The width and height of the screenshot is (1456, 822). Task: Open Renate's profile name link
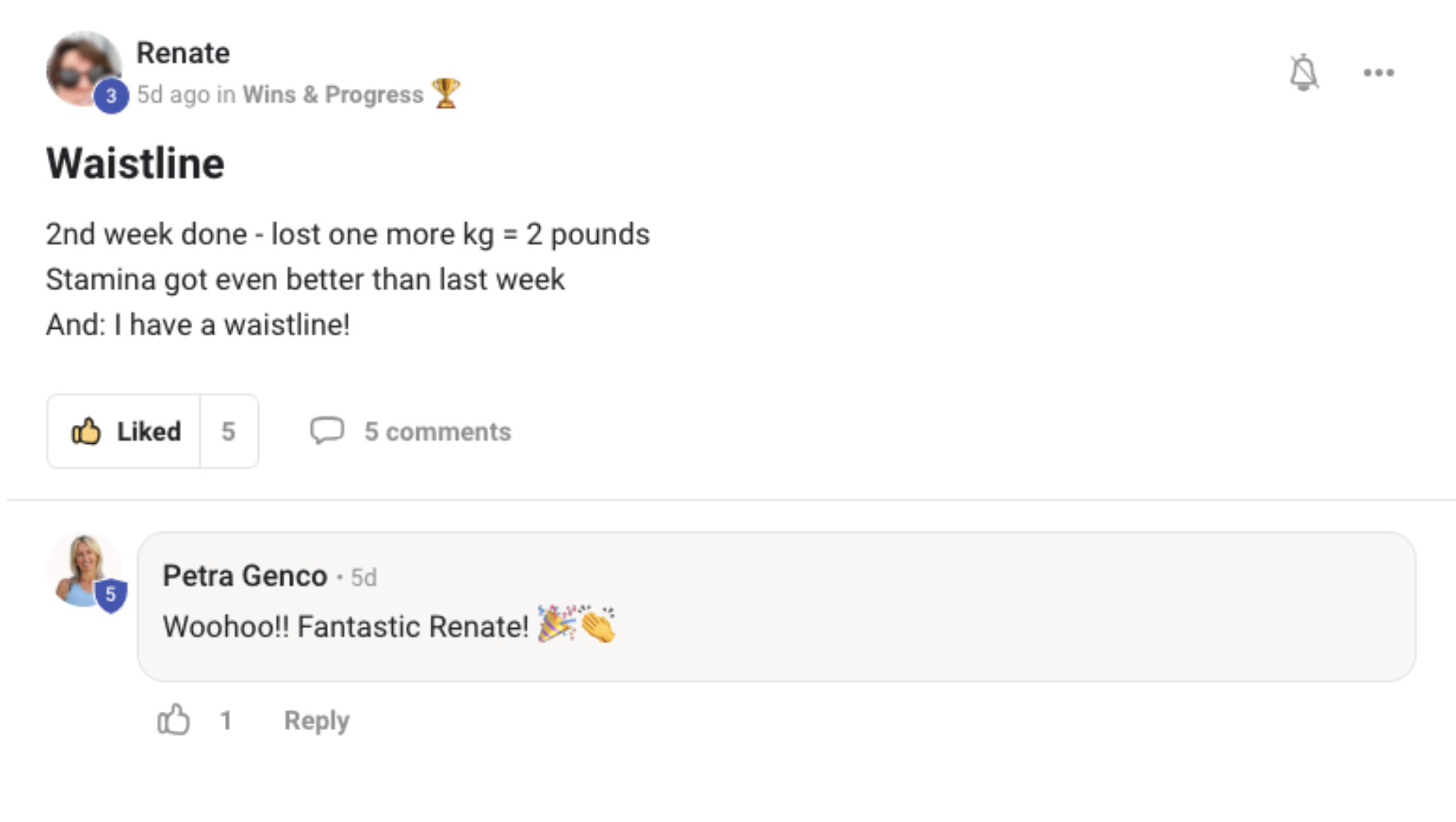[182, 53]
